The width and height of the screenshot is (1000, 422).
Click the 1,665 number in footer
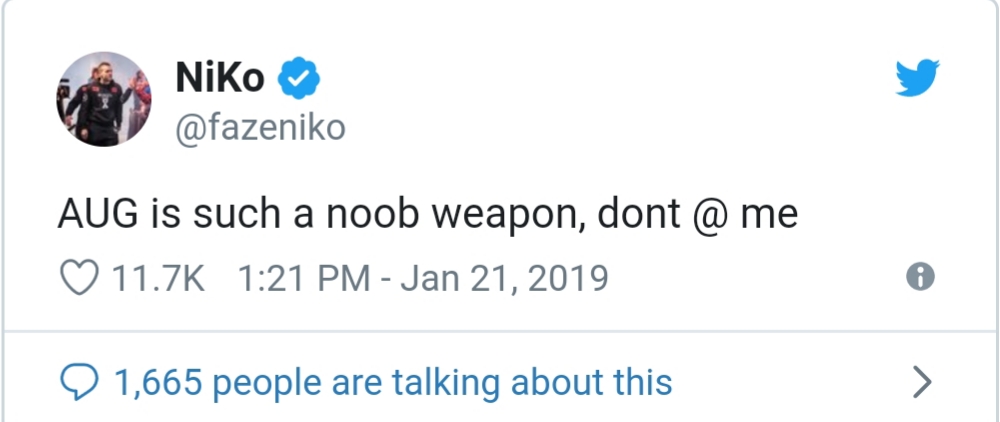click(x=158, y=381)
